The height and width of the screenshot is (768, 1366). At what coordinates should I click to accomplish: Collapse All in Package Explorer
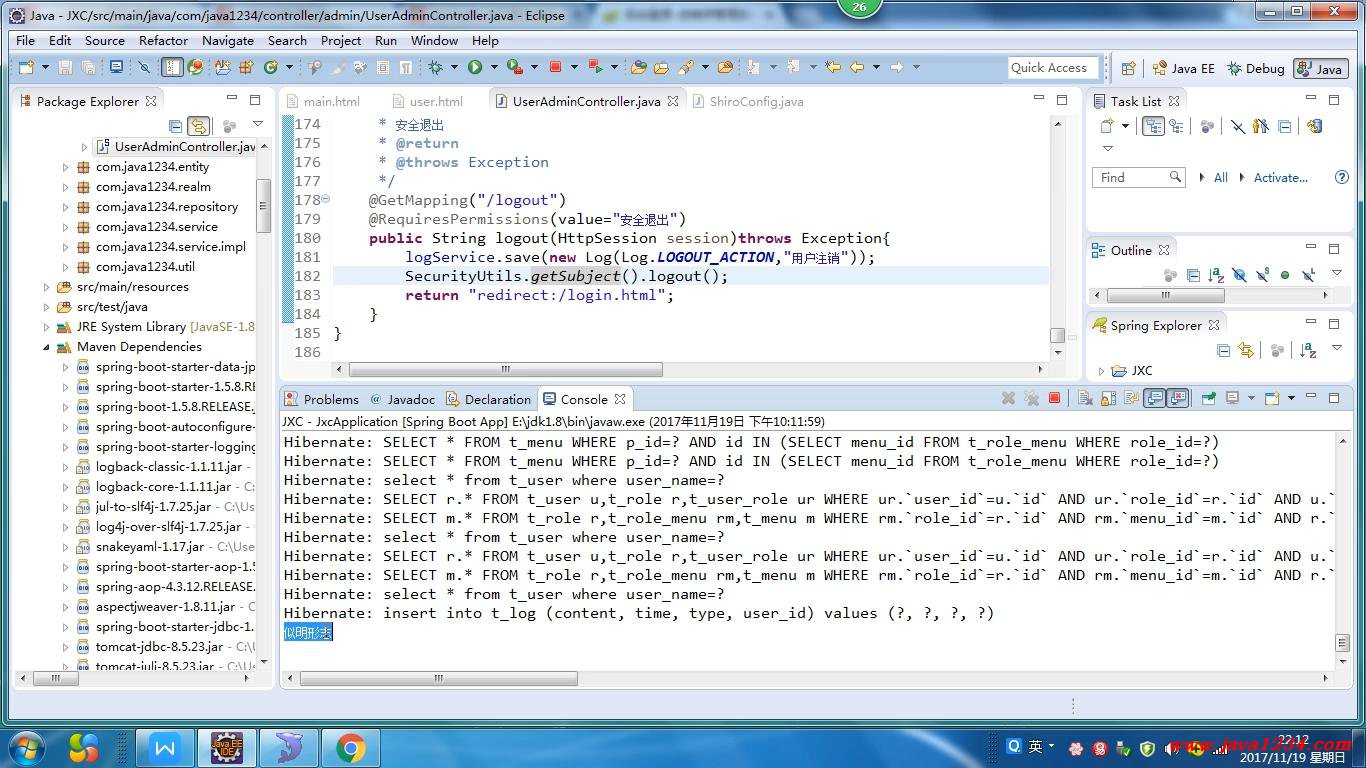tap(176, 126)
